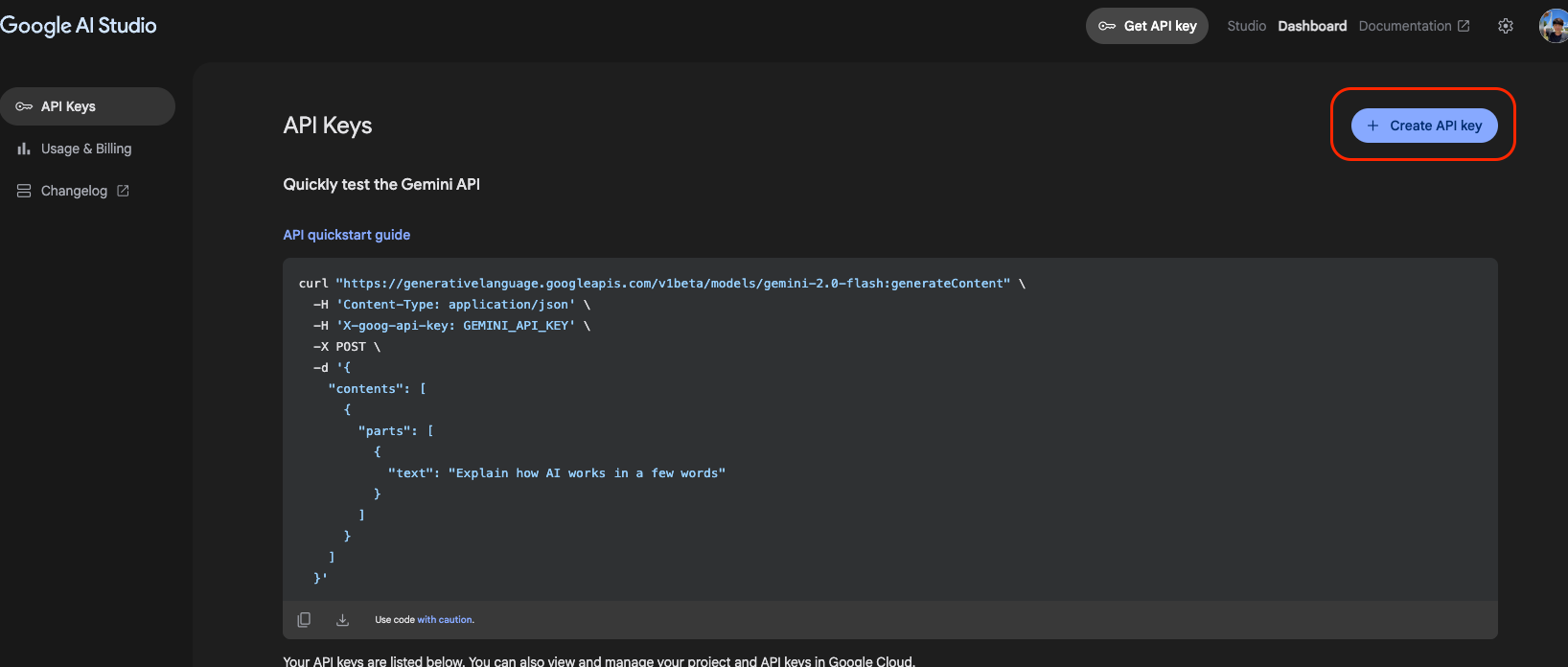Copy the curl code snippet
1568x667 pixels.
click(304, 620)
